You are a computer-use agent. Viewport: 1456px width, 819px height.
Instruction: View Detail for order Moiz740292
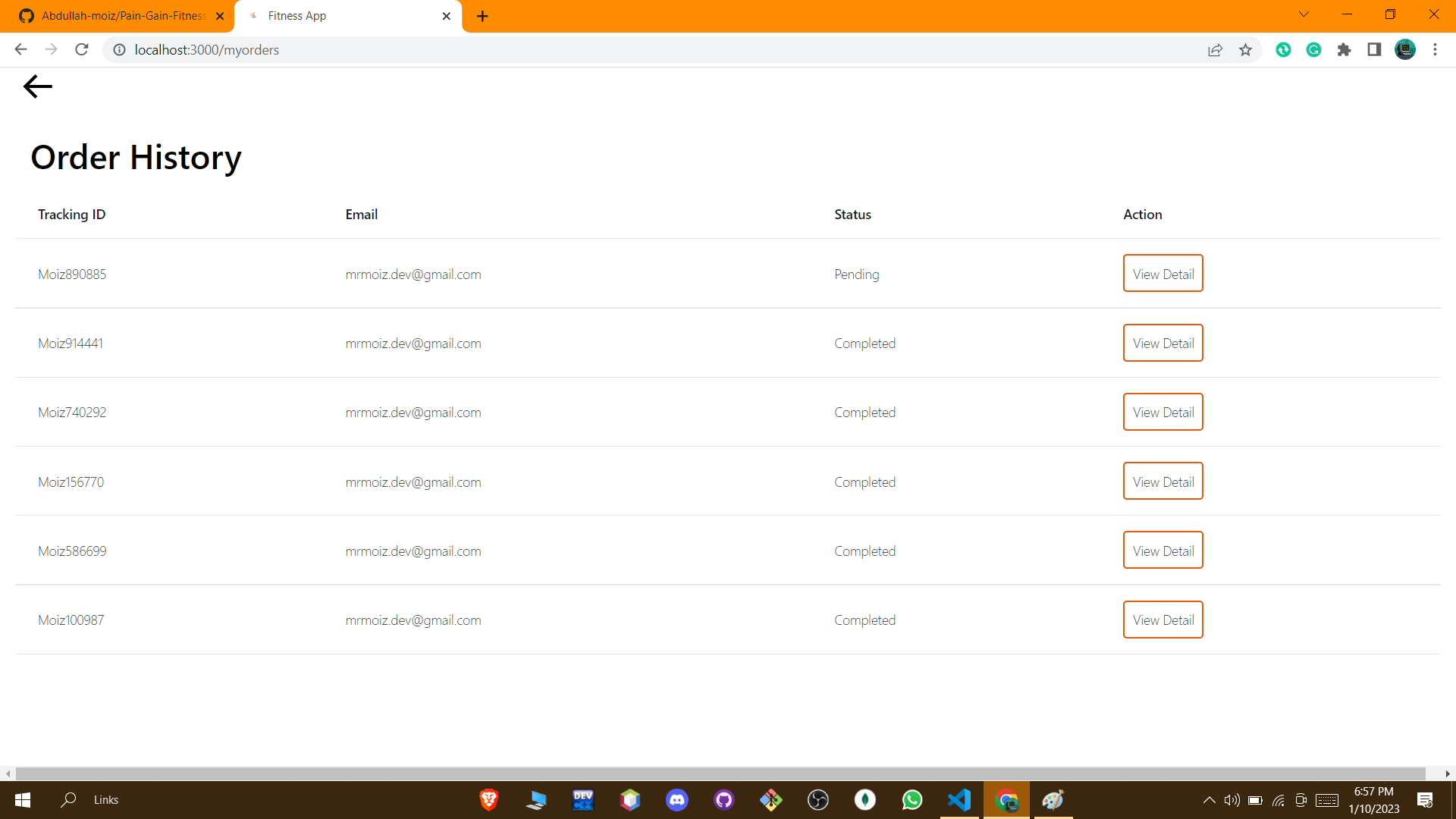[1163, 412]
